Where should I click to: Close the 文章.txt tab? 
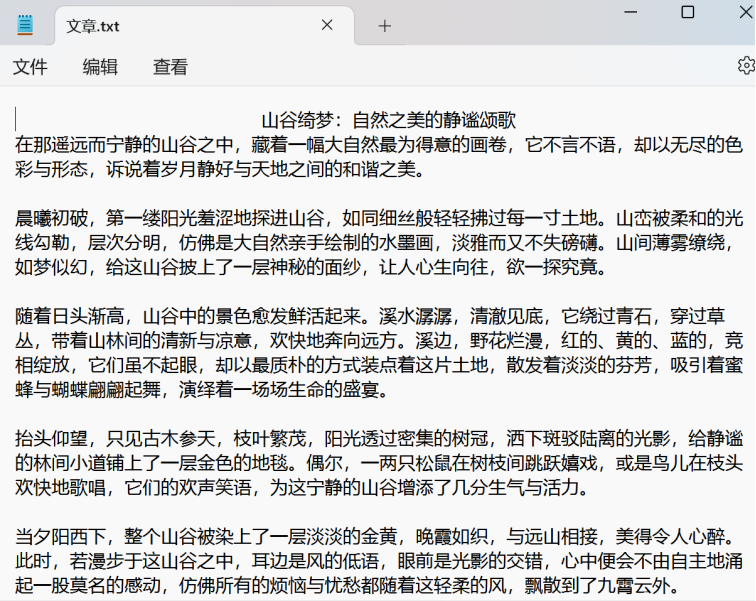coord(327,25)
